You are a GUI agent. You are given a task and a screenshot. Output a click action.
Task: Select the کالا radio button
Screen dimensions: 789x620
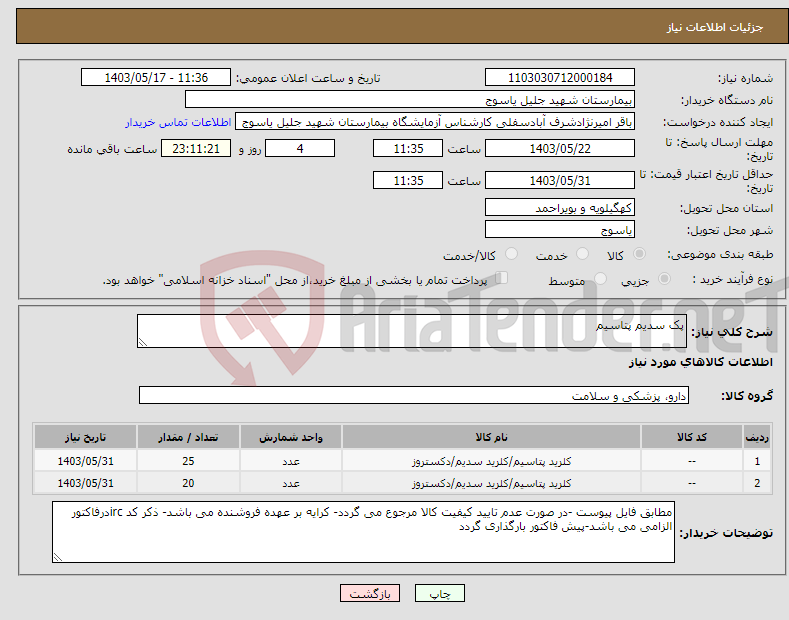[639, 254]
